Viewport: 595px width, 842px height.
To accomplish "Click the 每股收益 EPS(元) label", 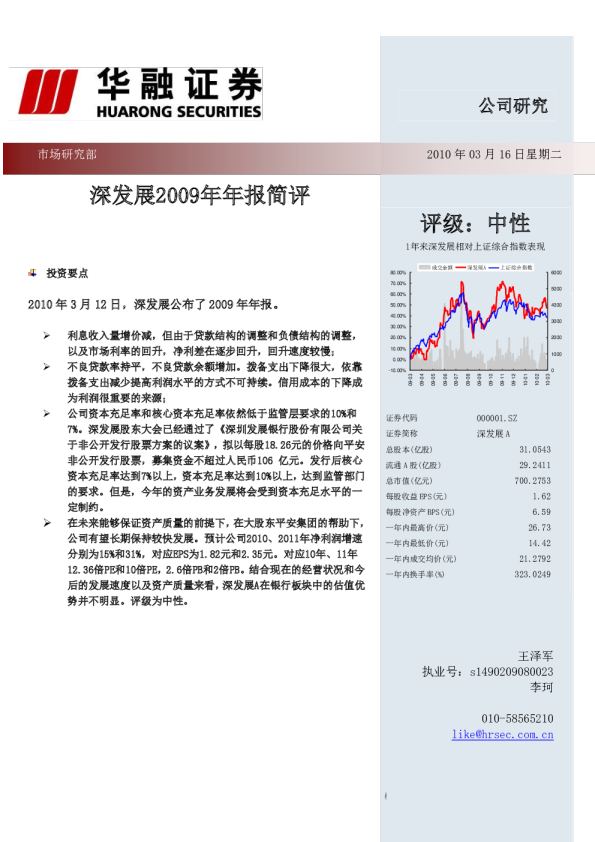I will (416, 496).
